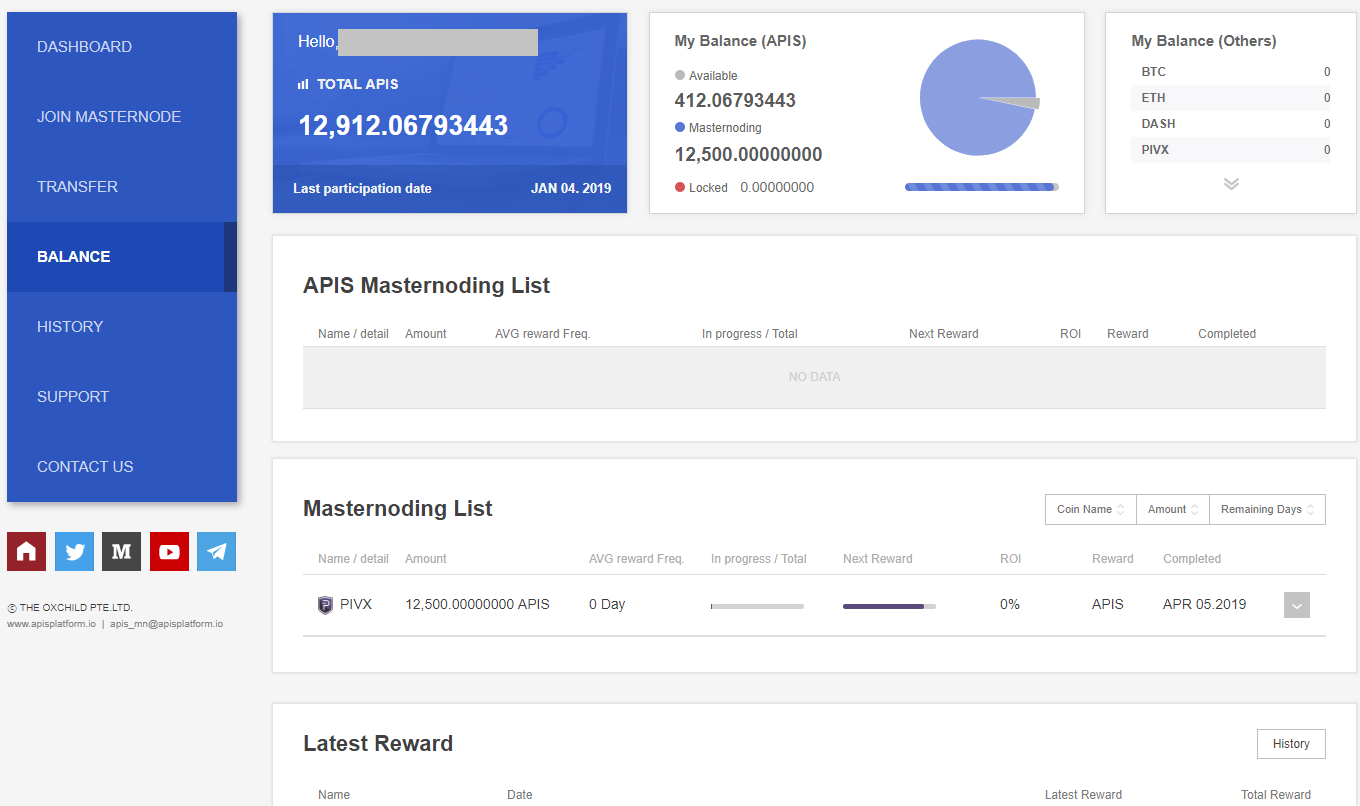The height and width of the screenshot is (806, 1360).
Task: Click the APIS Masternoding List heading
Action: point(426,286)
